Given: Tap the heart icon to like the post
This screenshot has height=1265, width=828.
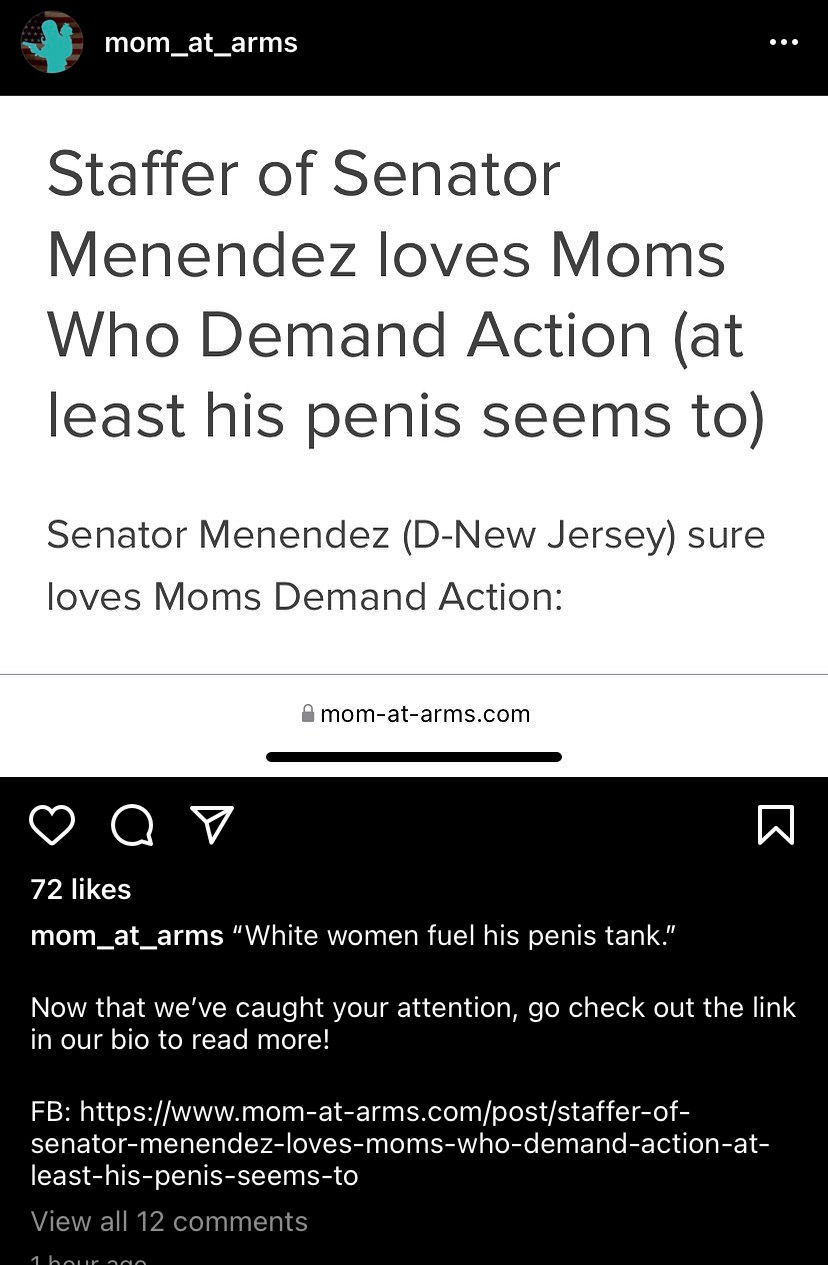Looking at the screenshot, I should [x=52, y=826].
